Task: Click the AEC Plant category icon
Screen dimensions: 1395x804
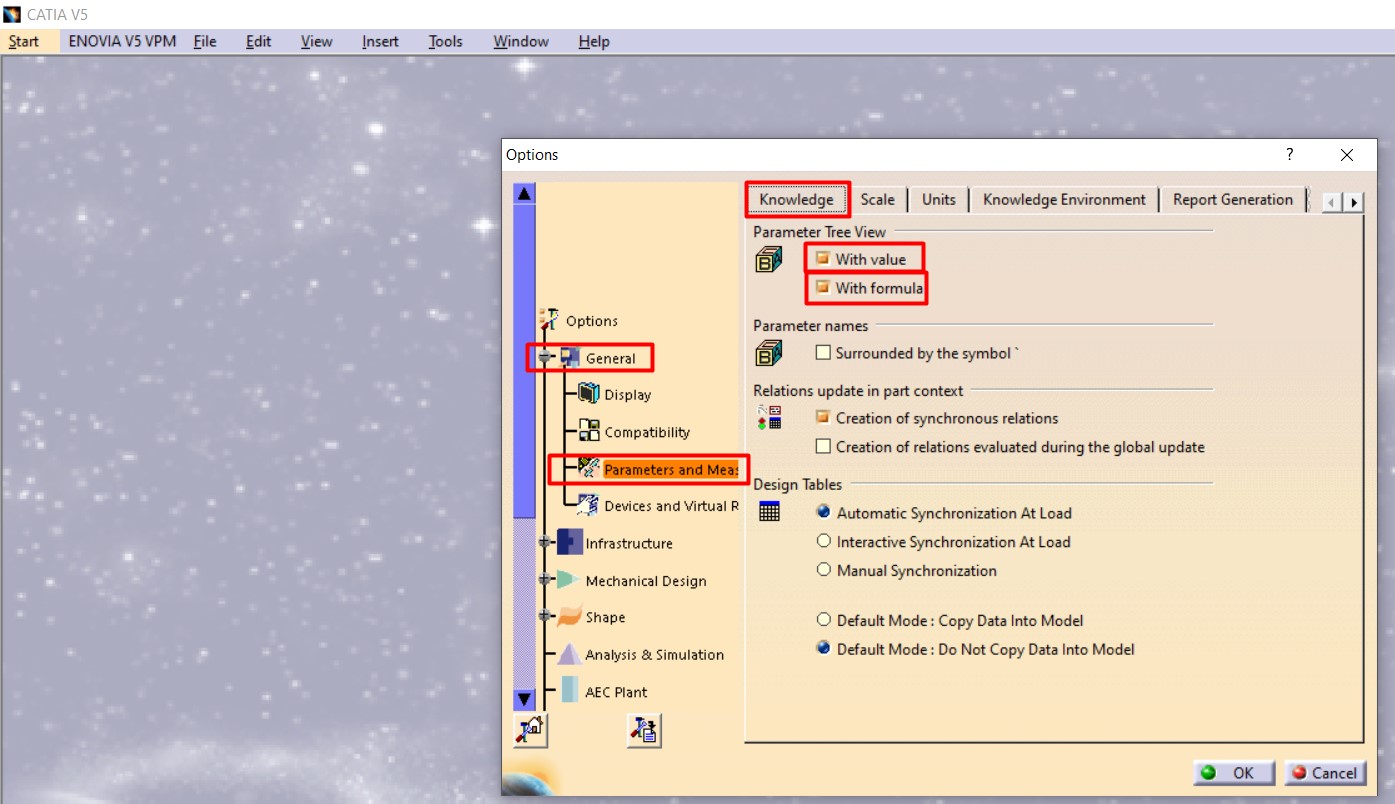Action: click(x=569, y=691)
